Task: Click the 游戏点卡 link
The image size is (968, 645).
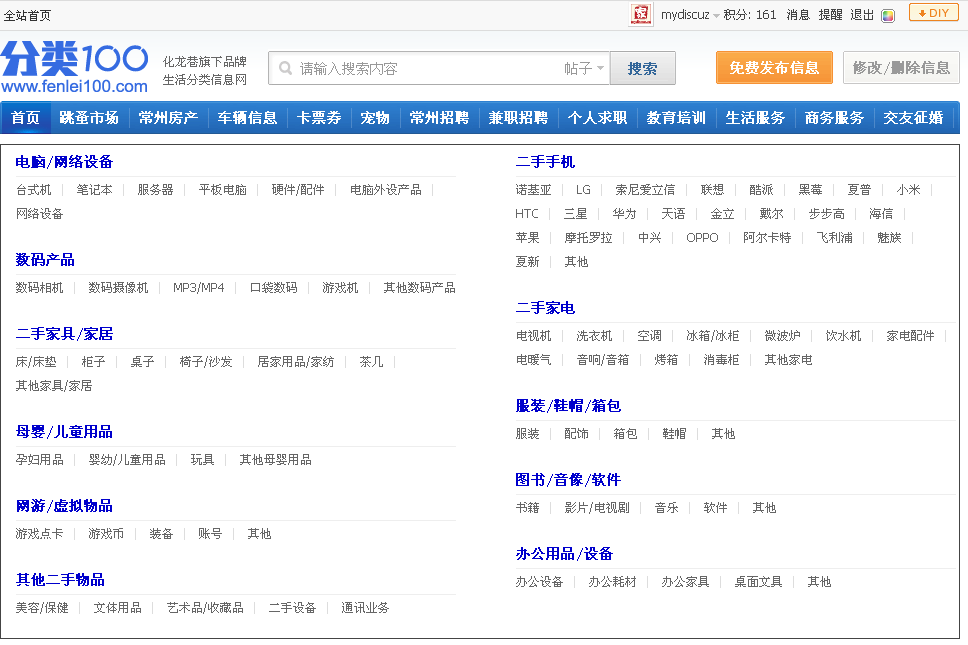Action: coord(40,534)
